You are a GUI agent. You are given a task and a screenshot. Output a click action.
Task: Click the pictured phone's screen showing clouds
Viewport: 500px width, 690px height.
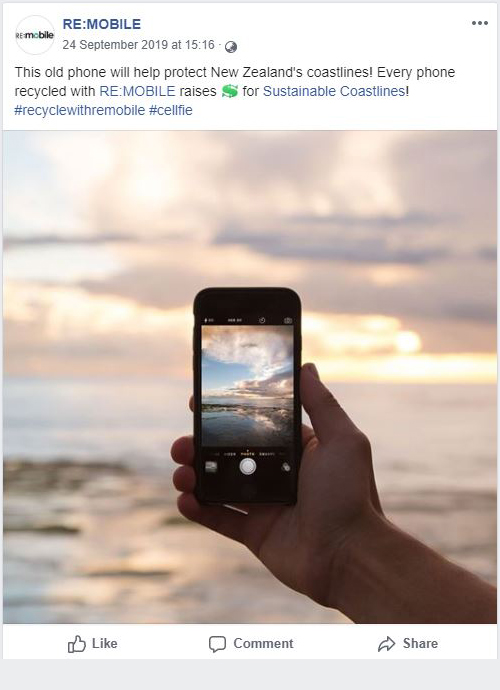click(247, 386)
